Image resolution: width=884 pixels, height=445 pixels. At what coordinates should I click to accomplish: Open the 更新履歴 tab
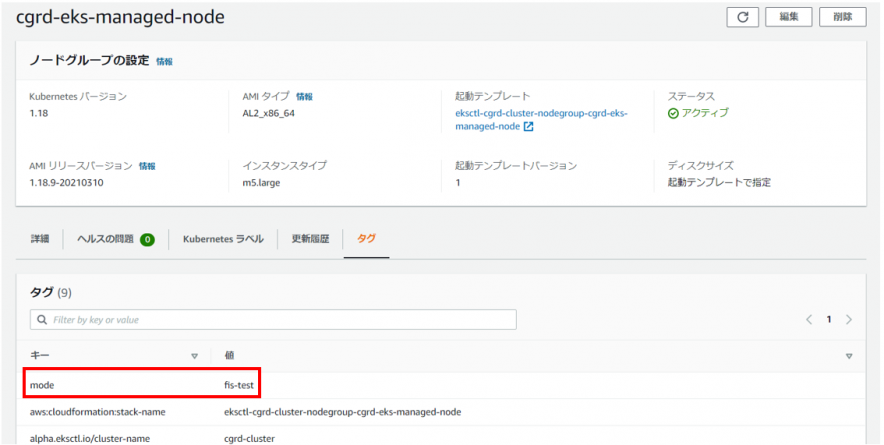310,240
